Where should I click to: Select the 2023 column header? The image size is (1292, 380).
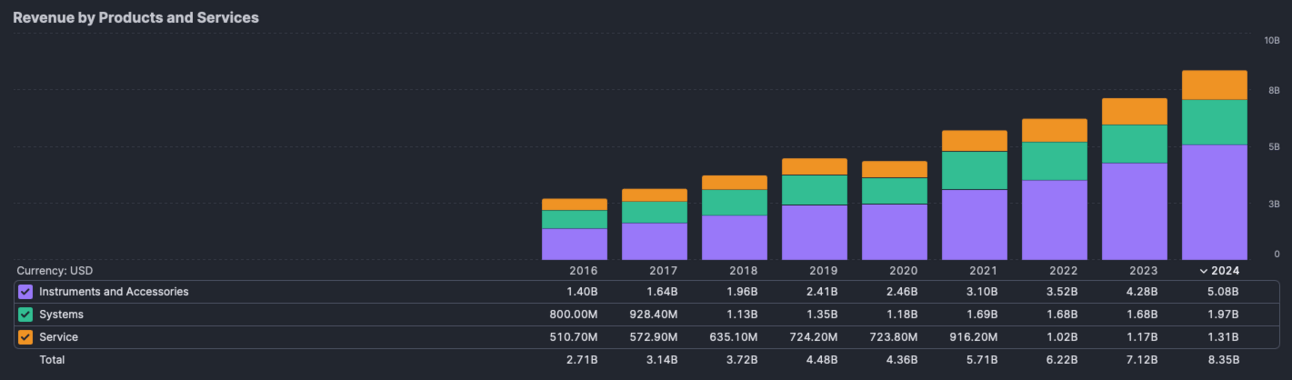tap(1143, 271)
